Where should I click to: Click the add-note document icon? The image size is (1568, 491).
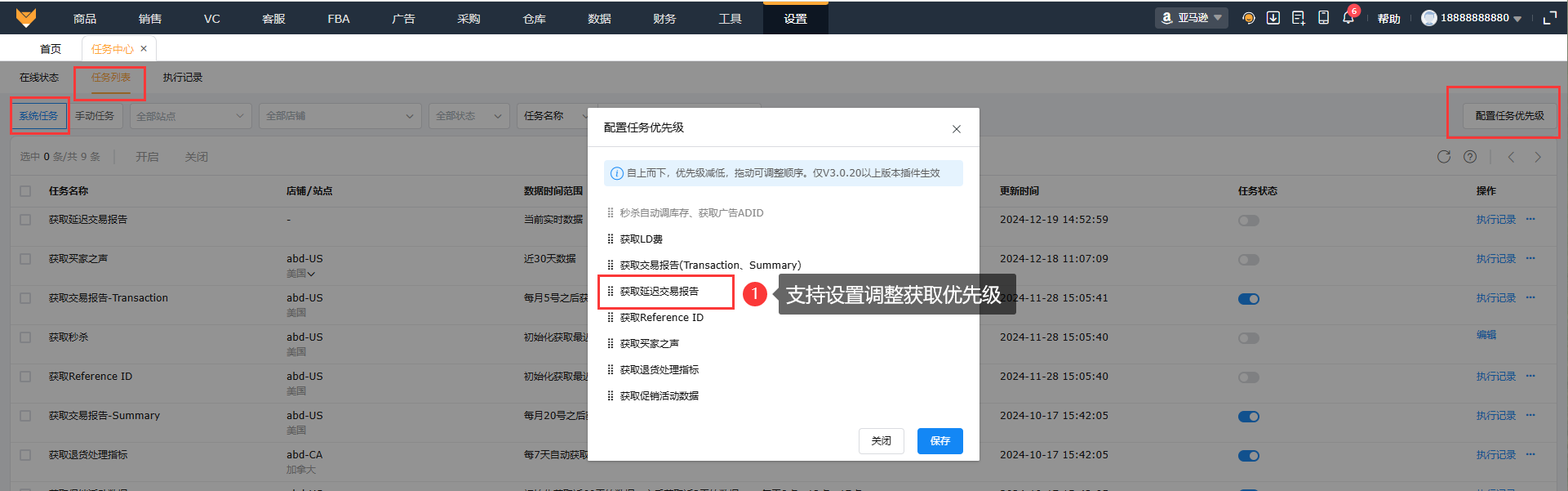pos(1298,18)
